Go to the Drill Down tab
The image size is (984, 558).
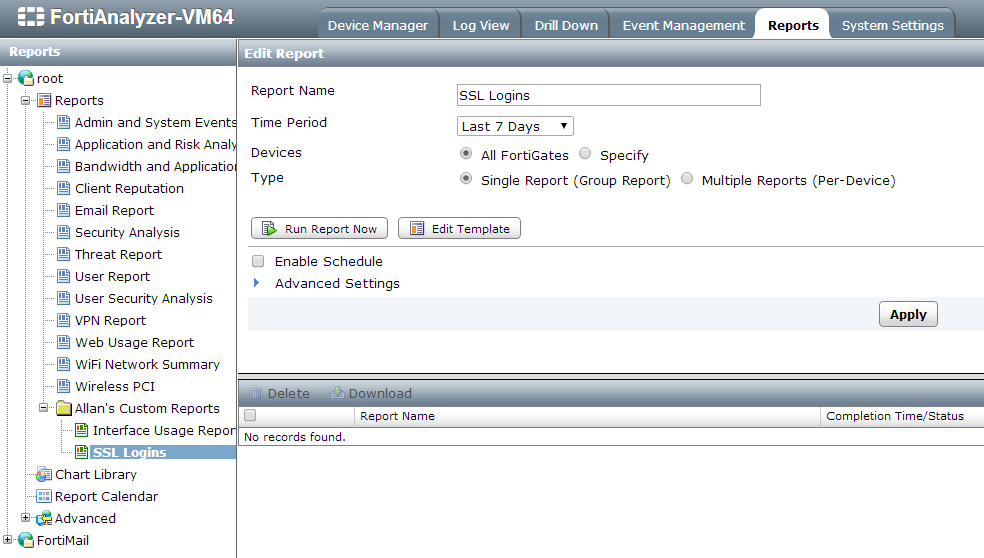[x=566, y=26]
